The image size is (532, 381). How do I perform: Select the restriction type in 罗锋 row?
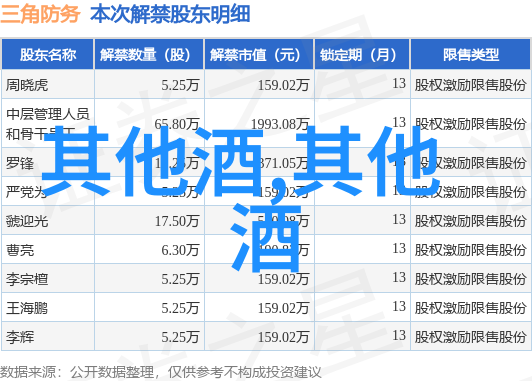coord(470,164)
